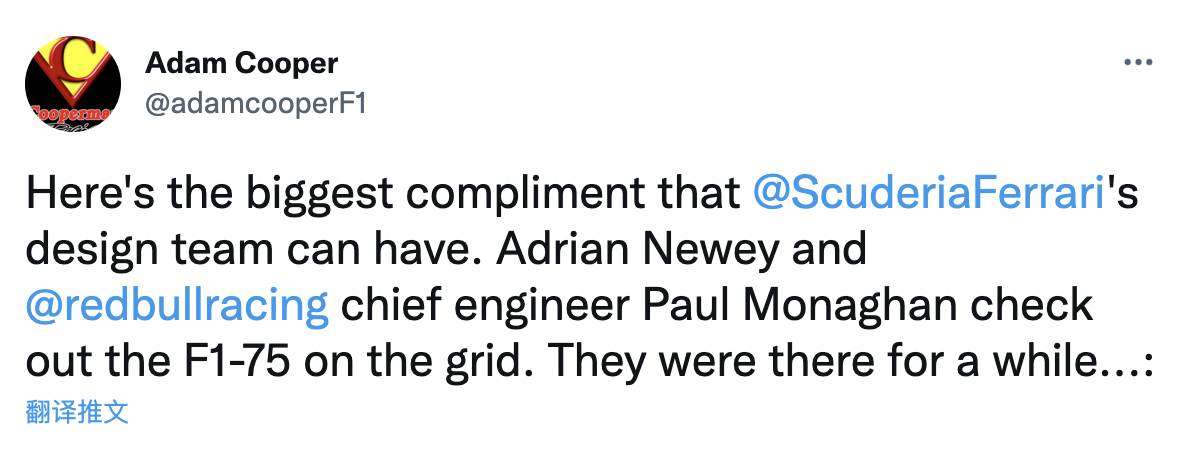
Task: Click the @adamcooperF1 handle
Action: tap(256, 104)
